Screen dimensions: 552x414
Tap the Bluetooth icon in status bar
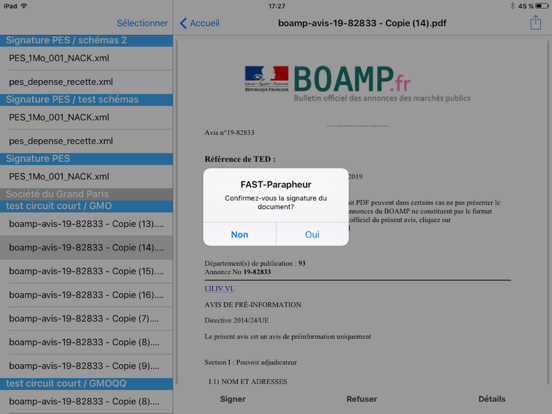pyautogui.click(x=513, y=6)
